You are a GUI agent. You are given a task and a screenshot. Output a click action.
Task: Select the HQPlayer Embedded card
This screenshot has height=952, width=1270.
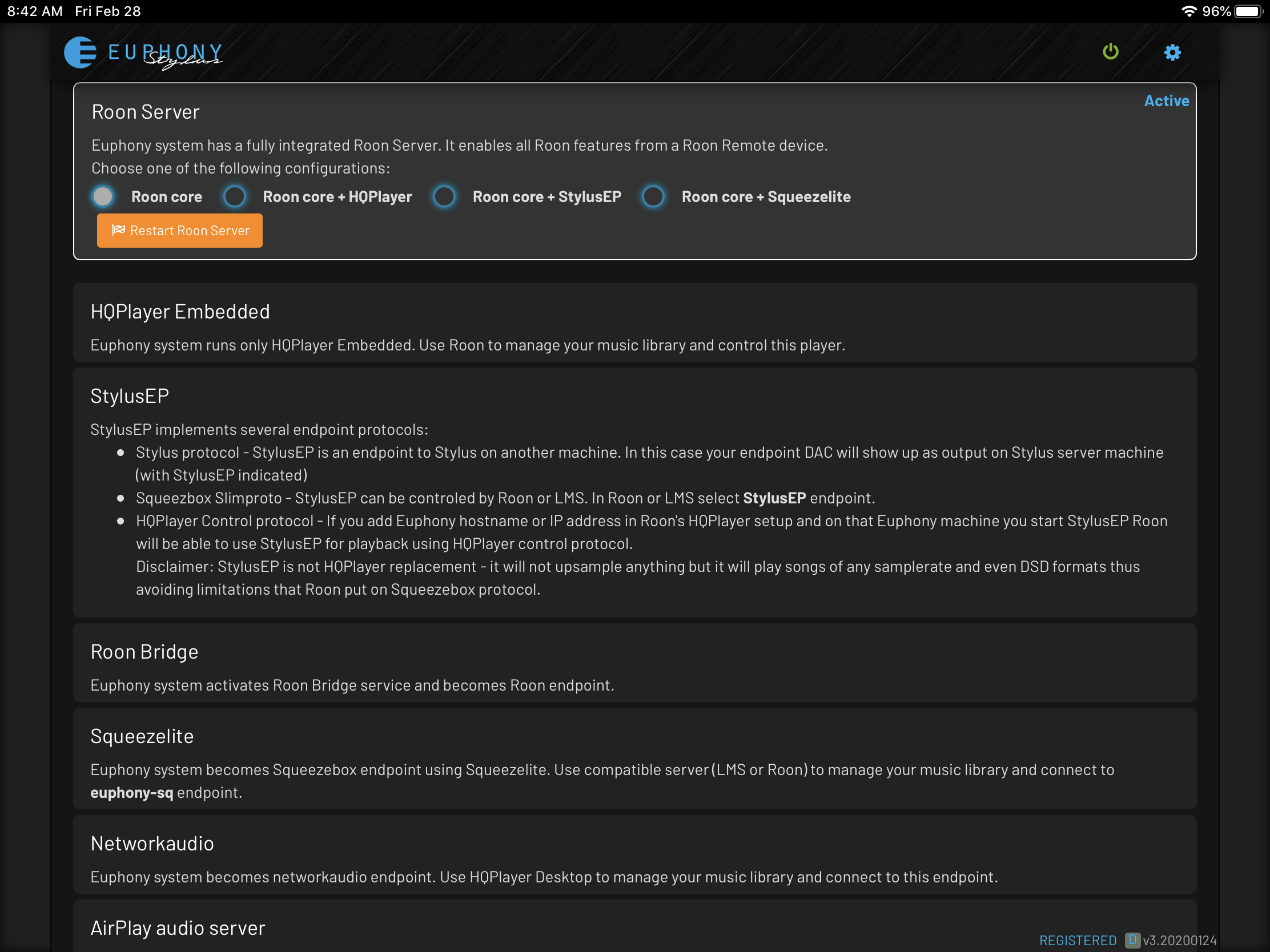click(634, 322)
